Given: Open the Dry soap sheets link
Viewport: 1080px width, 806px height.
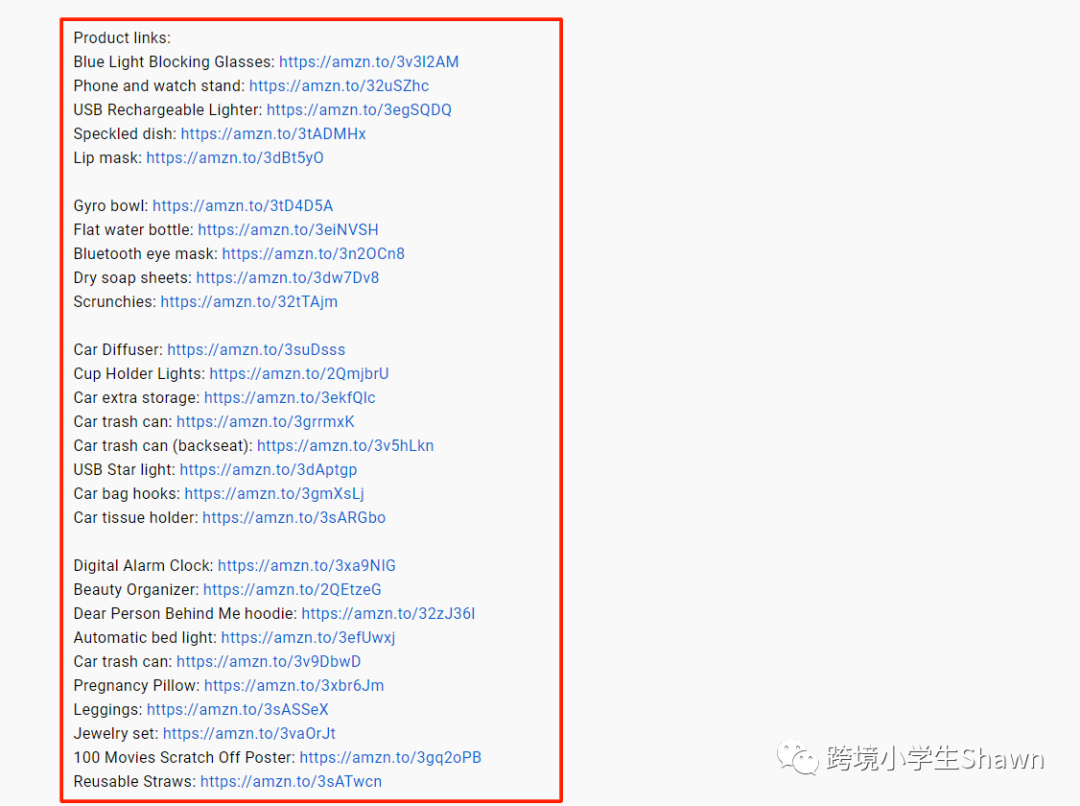Looking at the screenshot, I should coord(287,278).
